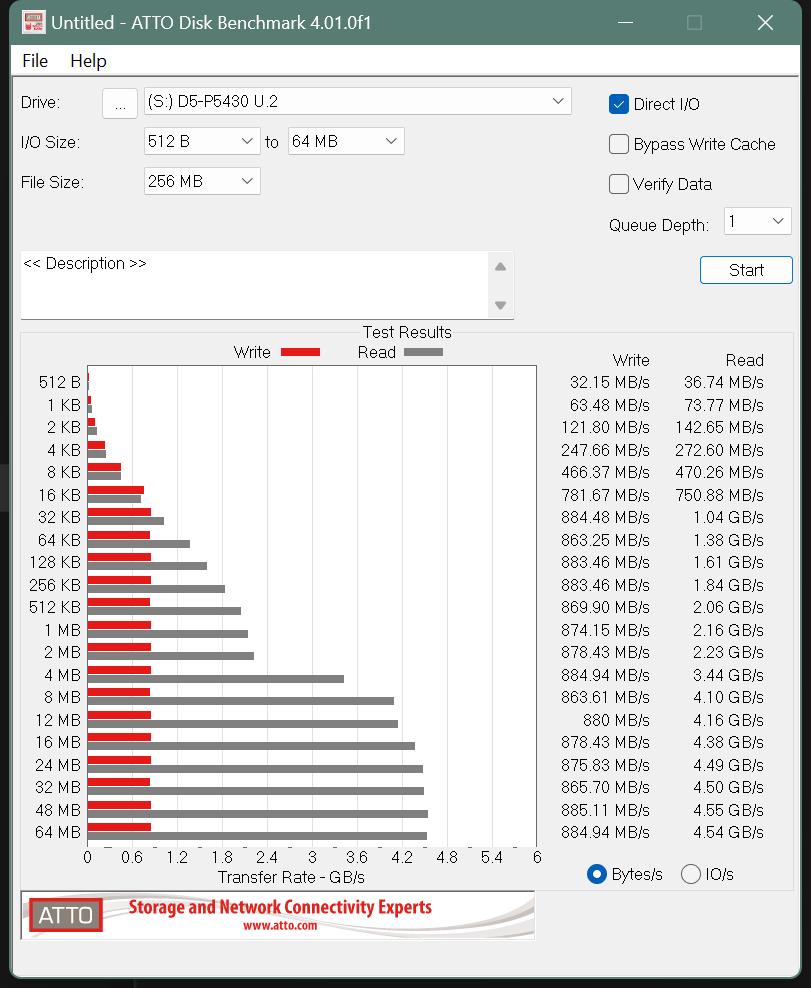Open the I/O Size minimum dropdown (512 B)

(202, 141)
